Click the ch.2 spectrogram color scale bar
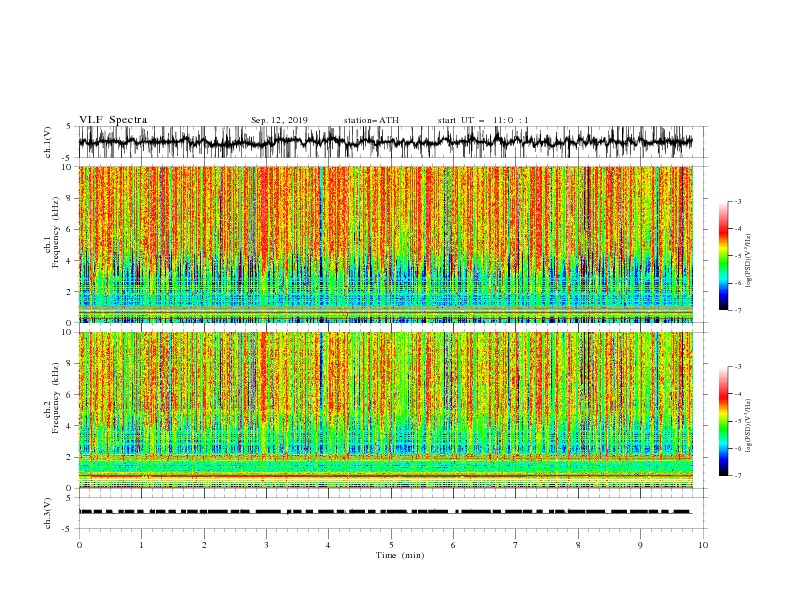 pyautogui.click(x=723, y=421)
